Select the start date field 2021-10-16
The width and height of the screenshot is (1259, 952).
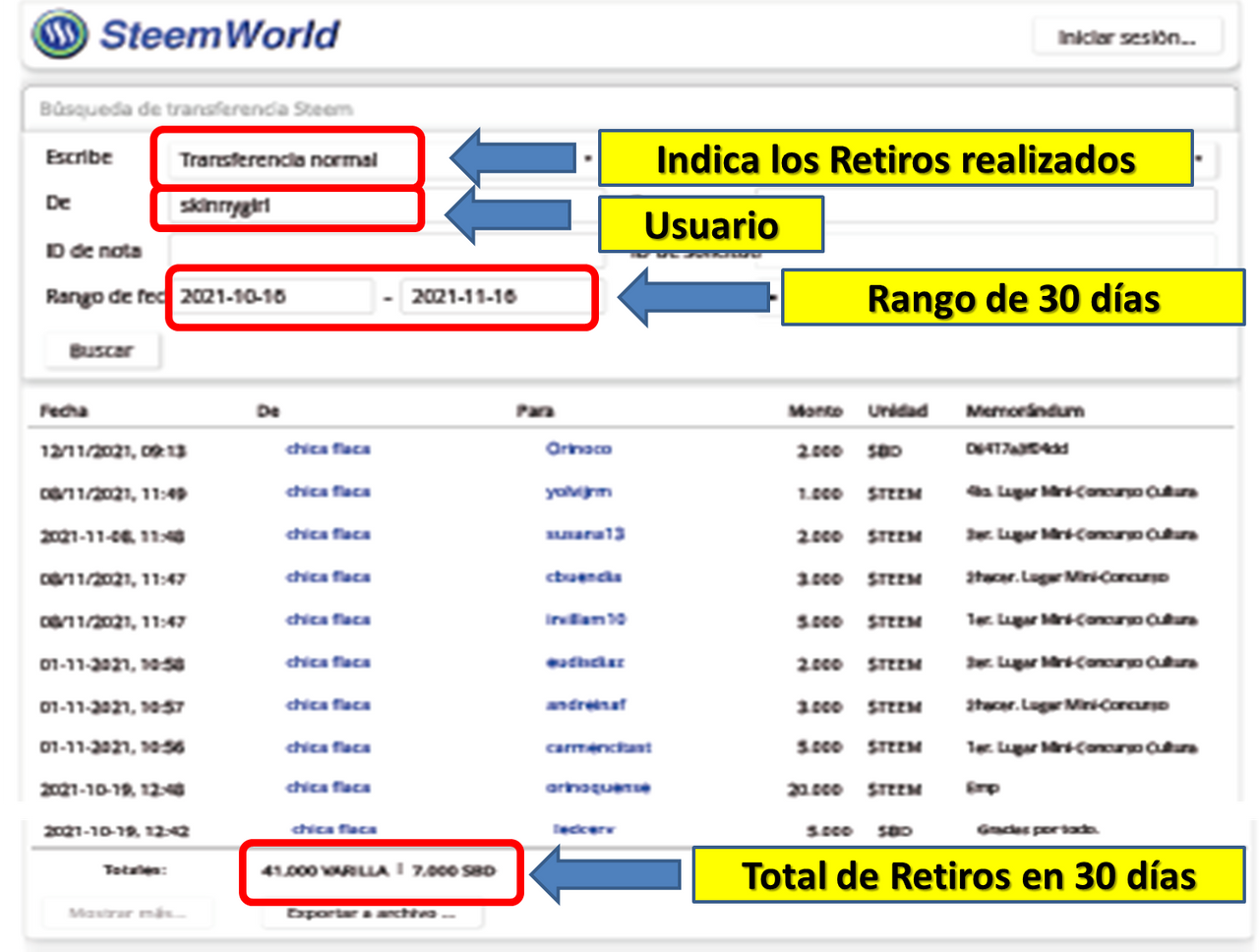[x=271, y=296]
